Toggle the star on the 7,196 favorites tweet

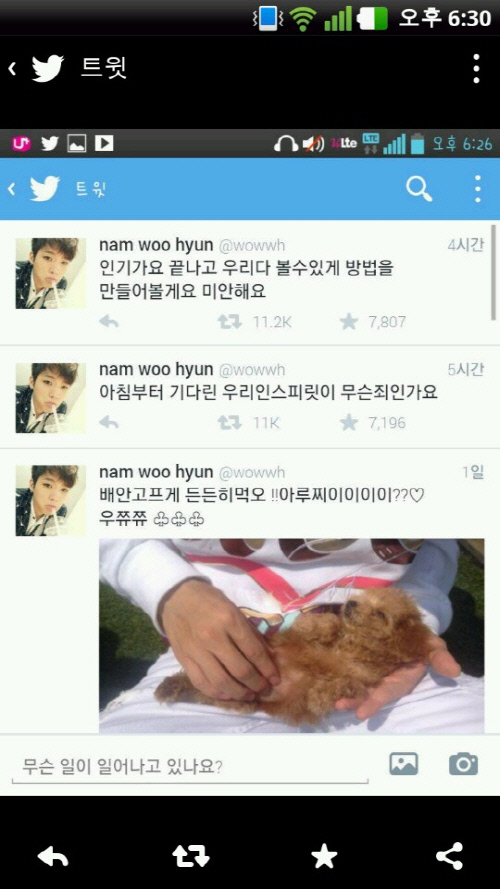[x=349, y=422]
